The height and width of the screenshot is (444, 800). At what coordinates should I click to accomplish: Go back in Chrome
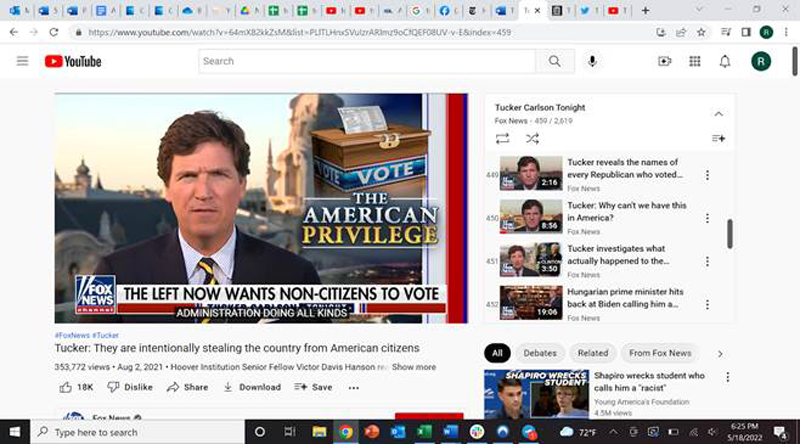(14, 32)
